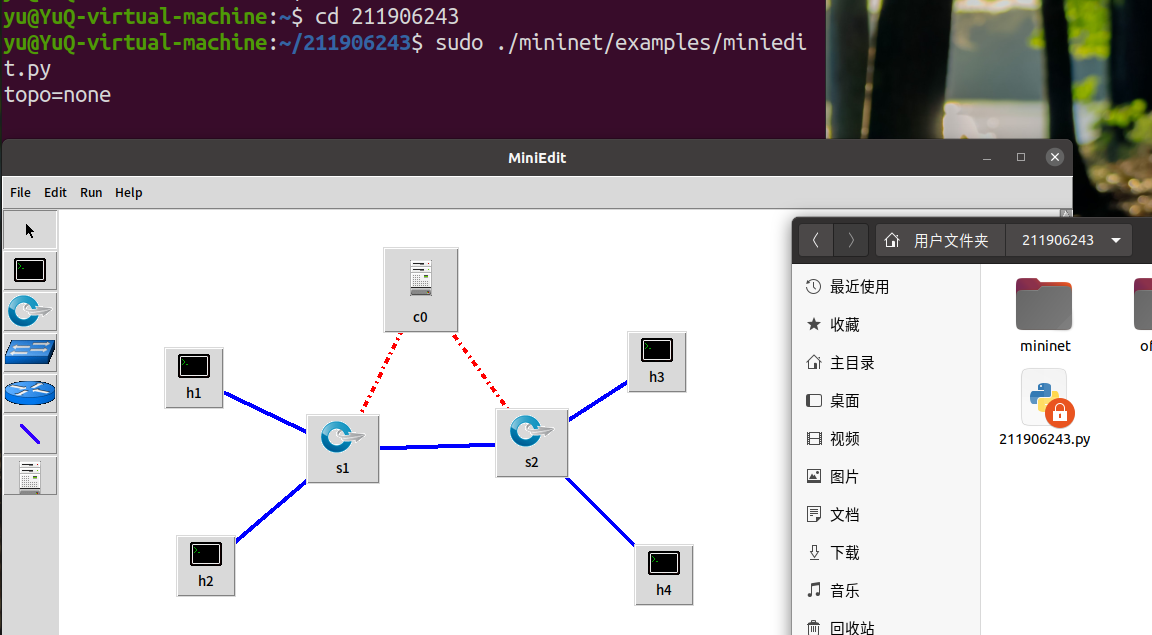Select the Controller tool in toolbar

(30, 476)
